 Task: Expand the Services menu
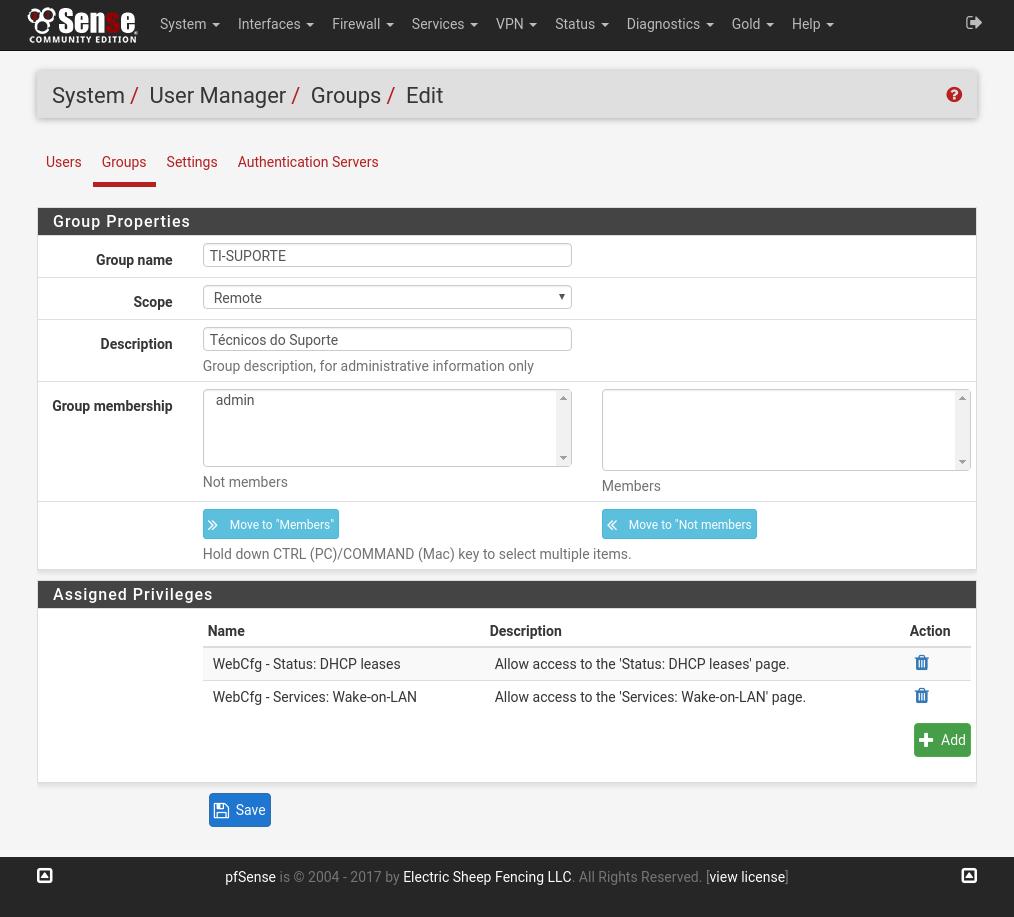(444, 24)
